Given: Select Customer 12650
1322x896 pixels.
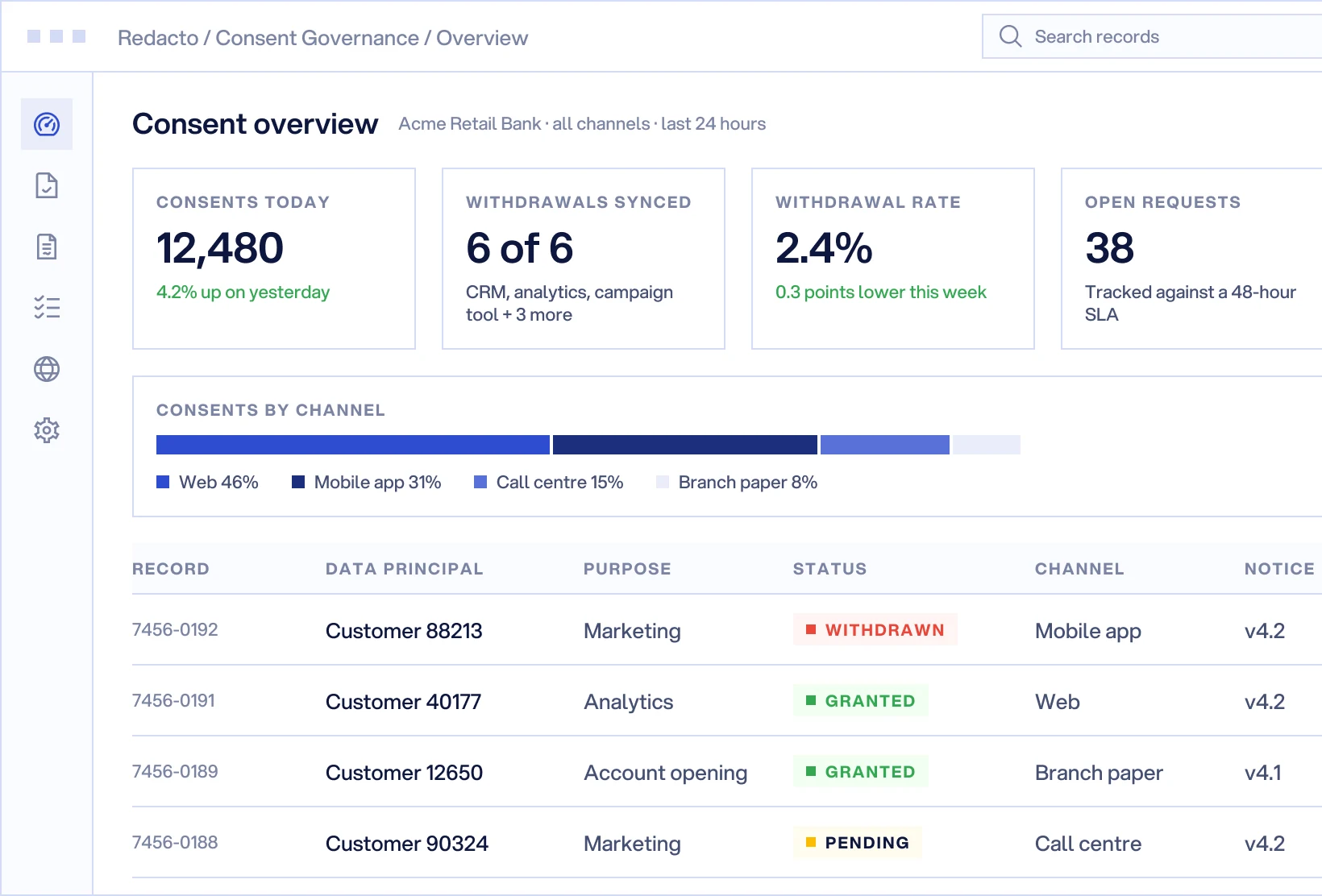Looking at the screenshot, I should click(404, 773).
